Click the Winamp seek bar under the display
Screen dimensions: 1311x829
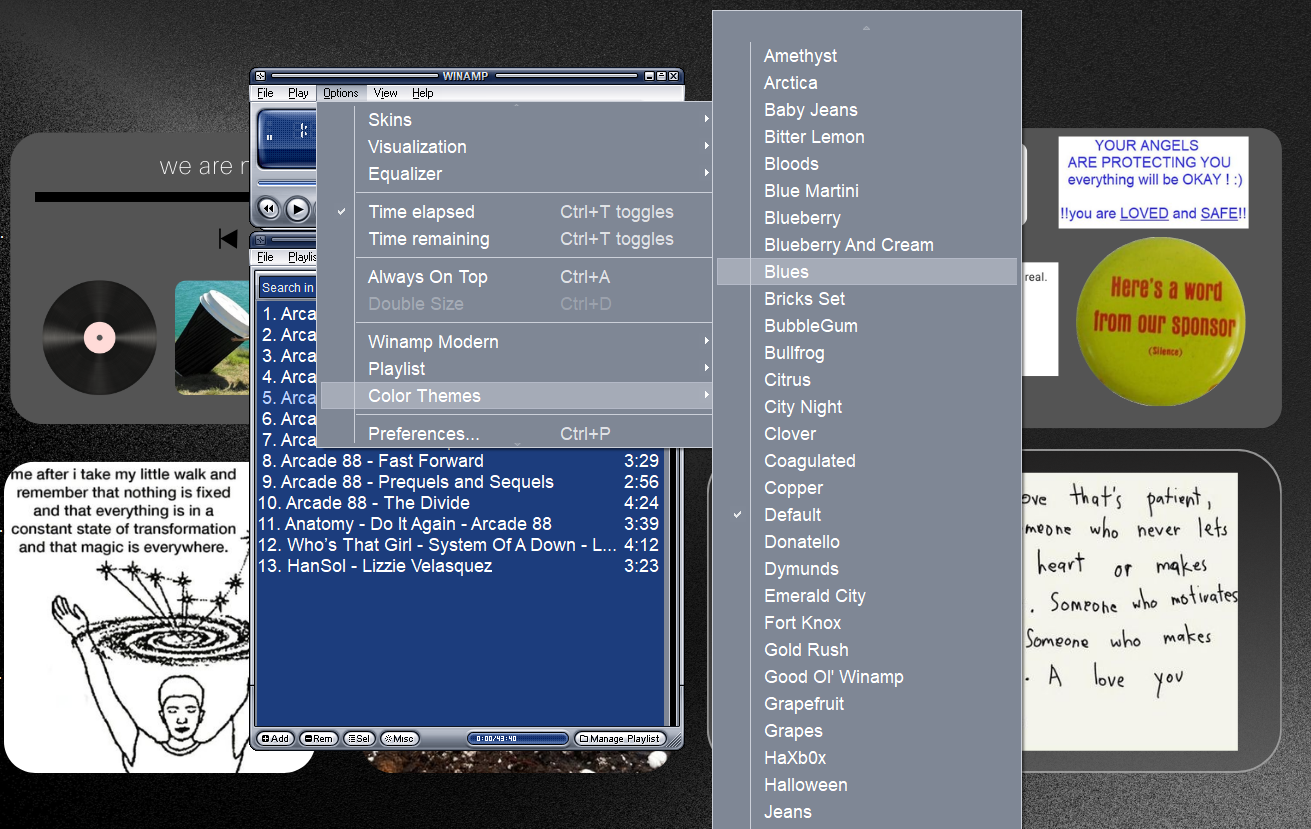287,183
